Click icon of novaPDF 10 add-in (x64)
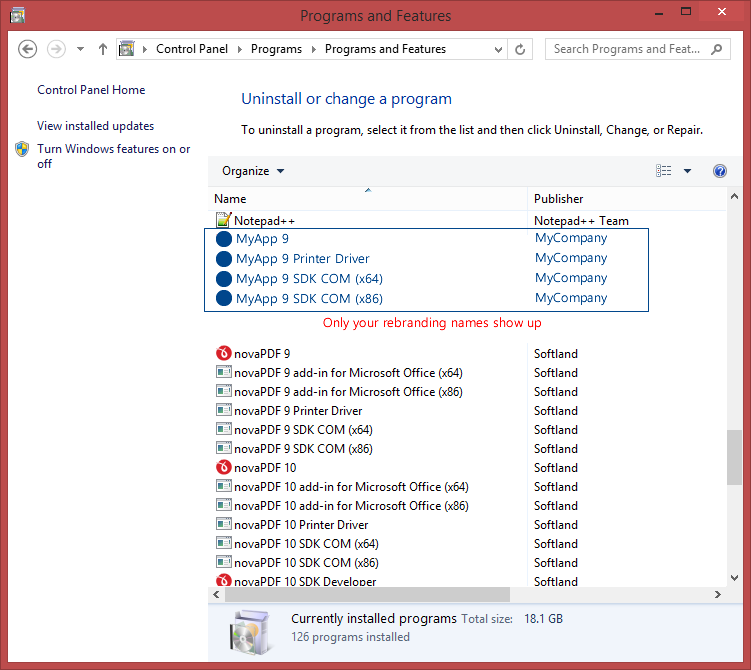Viewport: 751px width, 670px height. pyautogui.click(x=223, y=486)
